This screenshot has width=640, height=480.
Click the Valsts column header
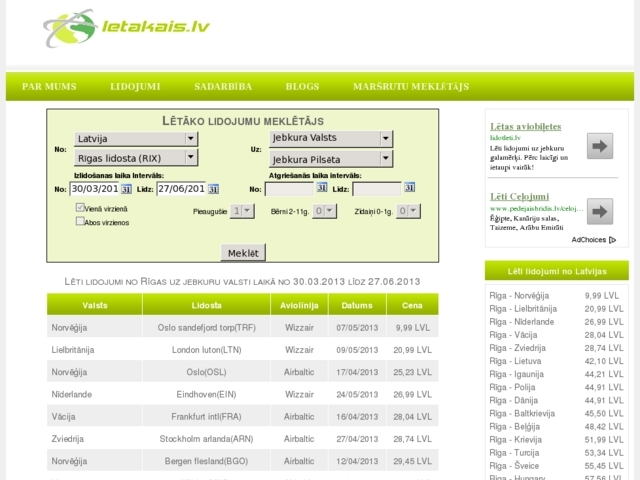(95, 304)
